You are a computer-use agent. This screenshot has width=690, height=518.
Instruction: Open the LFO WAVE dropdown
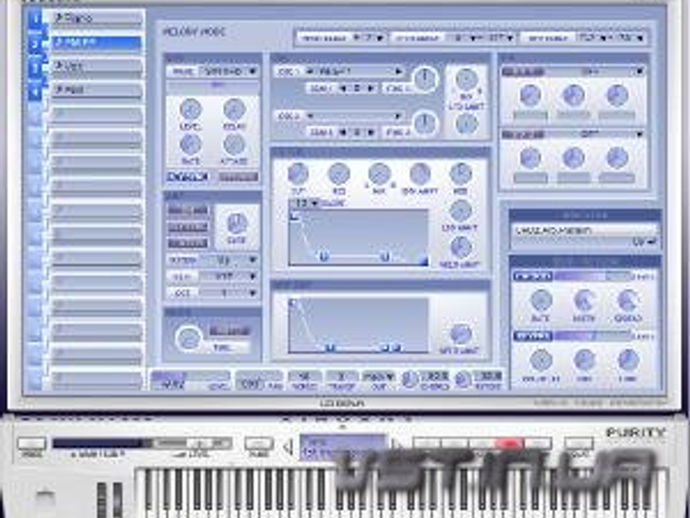click(228, 71)
